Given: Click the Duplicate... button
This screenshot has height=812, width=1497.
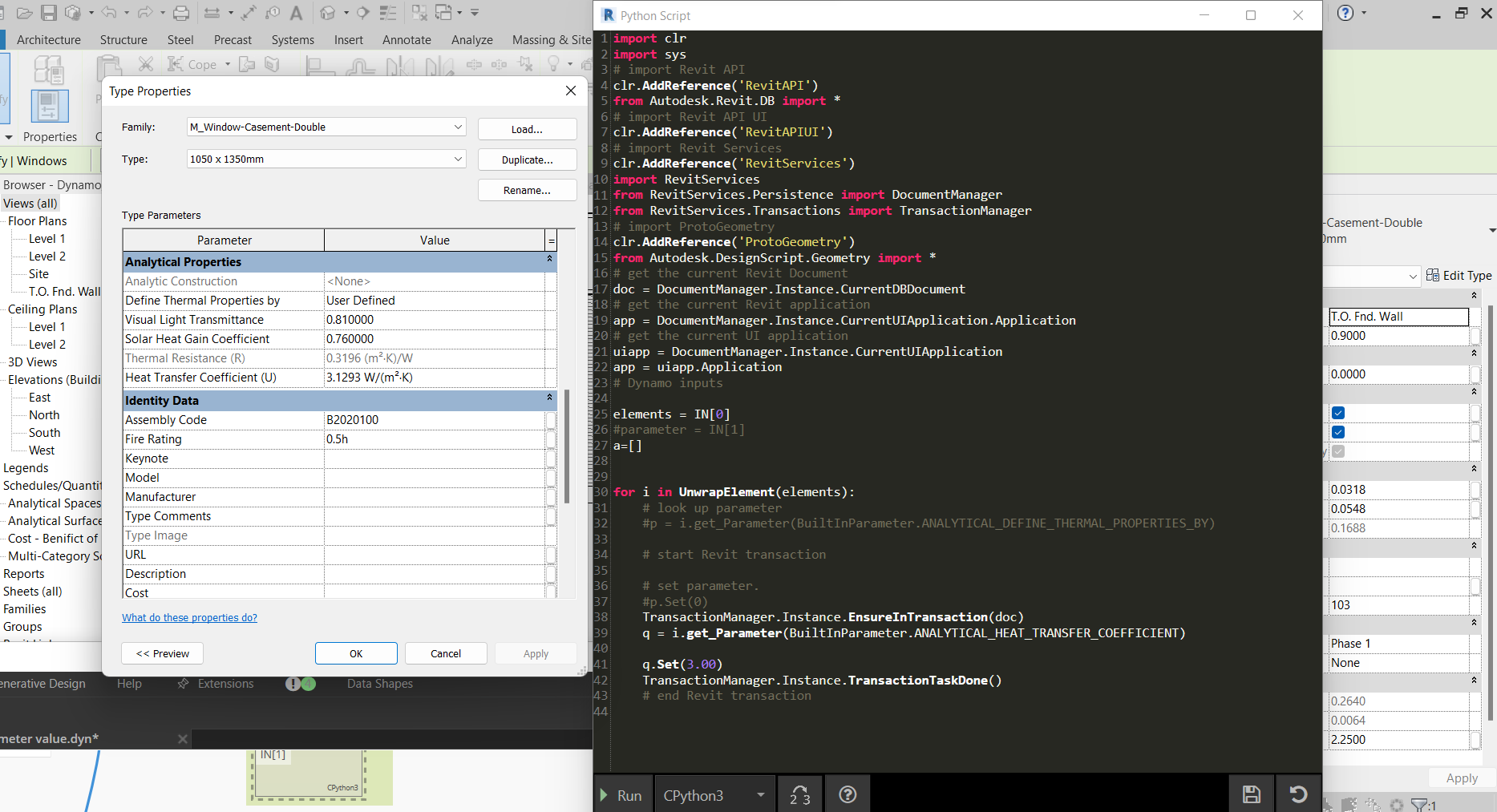Looking at the screenshot, I should (527, 160).
